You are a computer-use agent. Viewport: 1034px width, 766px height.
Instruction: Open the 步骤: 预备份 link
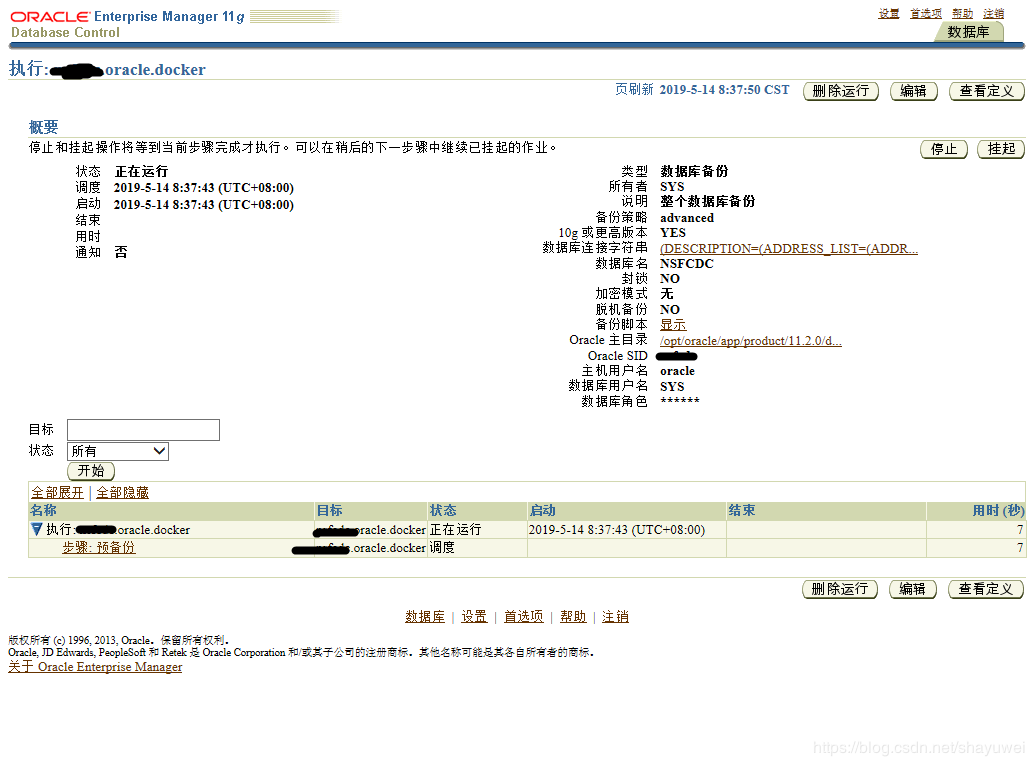pyautogui.click(x=99, y=547)
